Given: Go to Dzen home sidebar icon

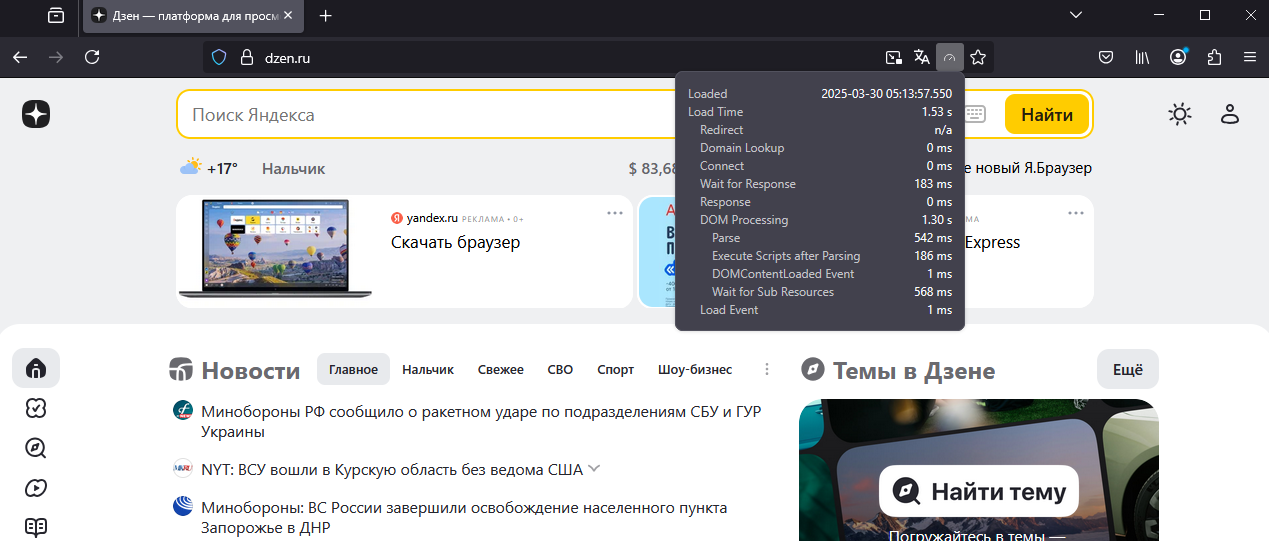Looking at the screenshot, I should pos(36,368).
